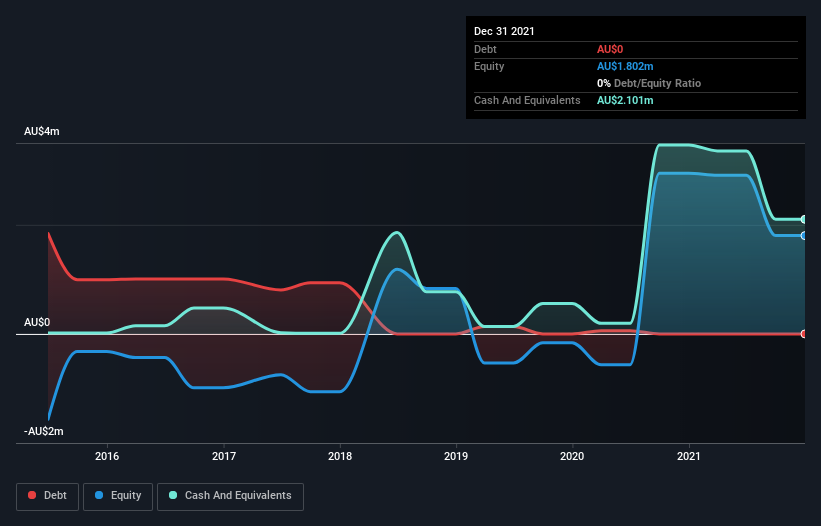Click the 2021 x-axis label

[689, 456]
